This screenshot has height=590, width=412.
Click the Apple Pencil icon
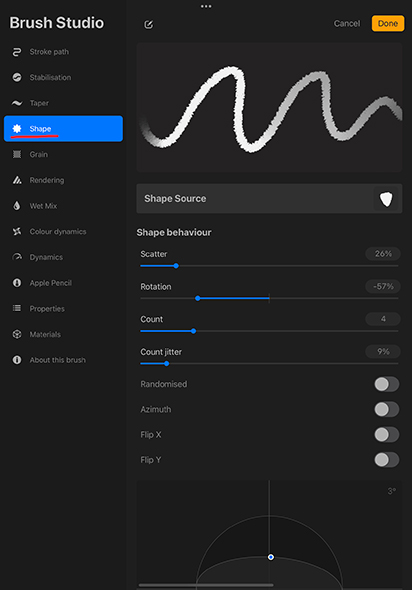coord(17,283)
